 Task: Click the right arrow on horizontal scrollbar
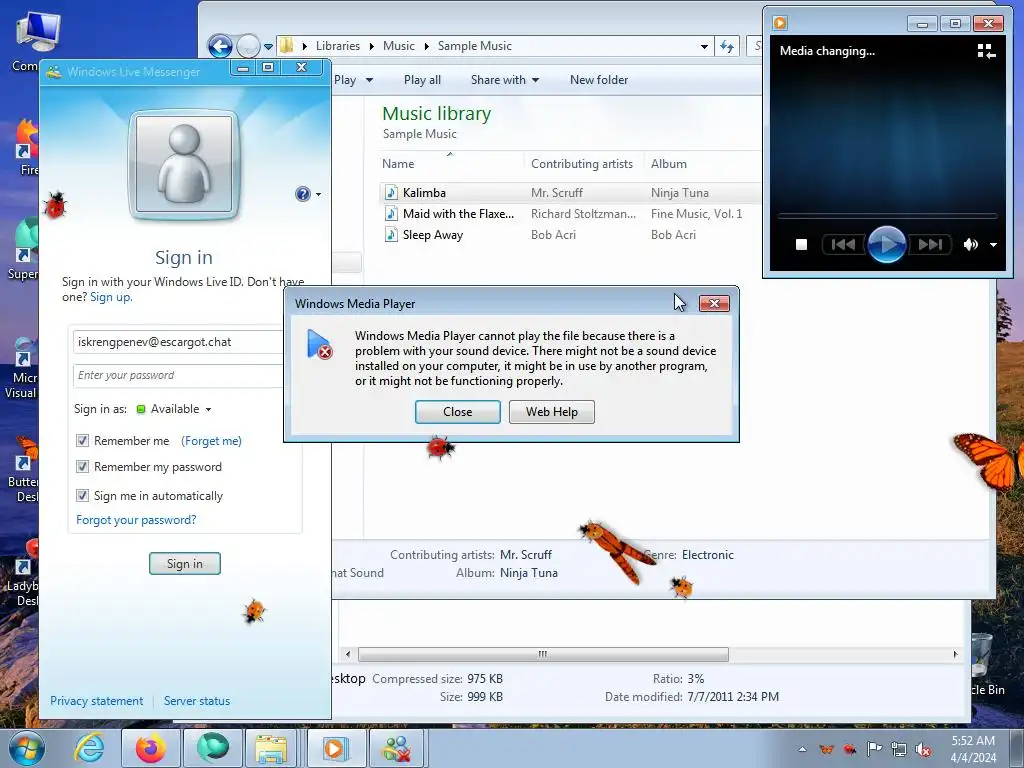point(955,654)
